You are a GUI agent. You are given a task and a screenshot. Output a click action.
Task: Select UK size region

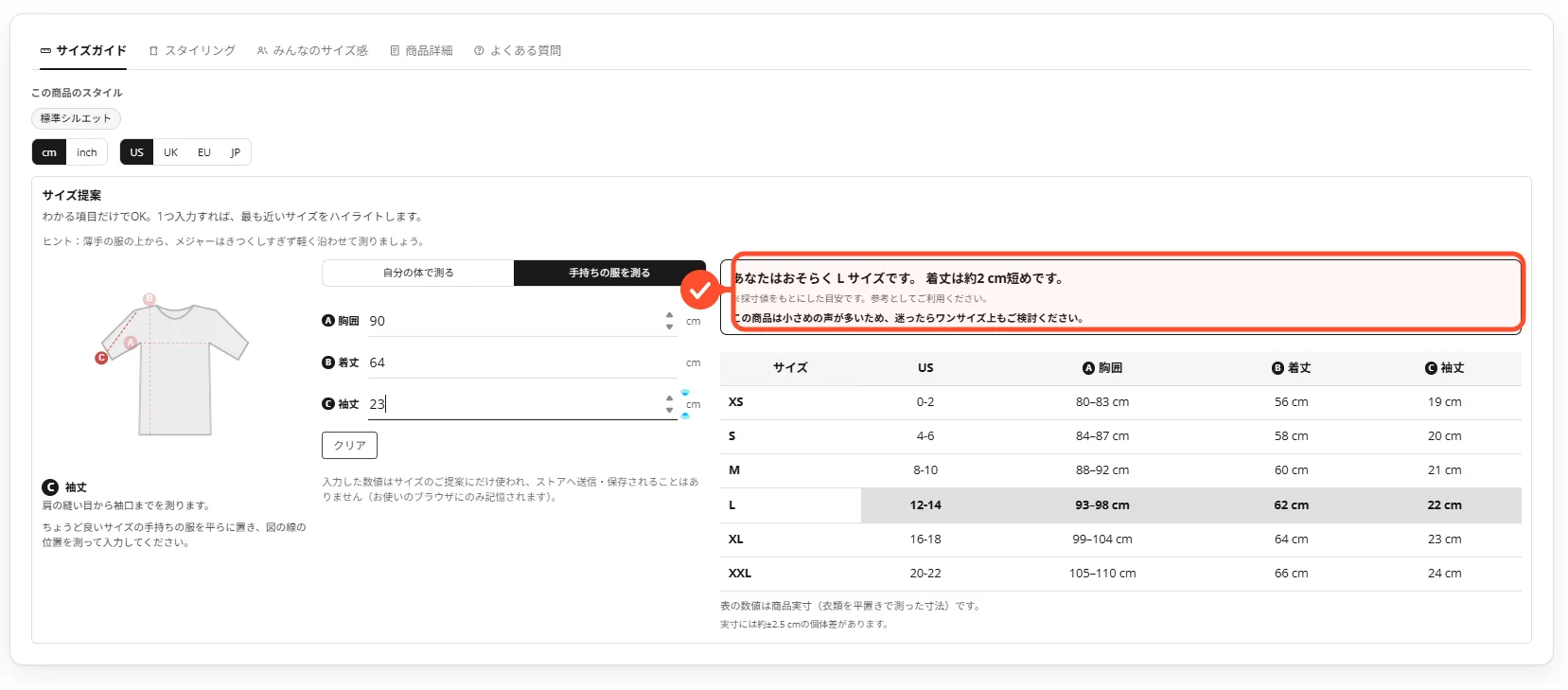(x=170, y=152)
